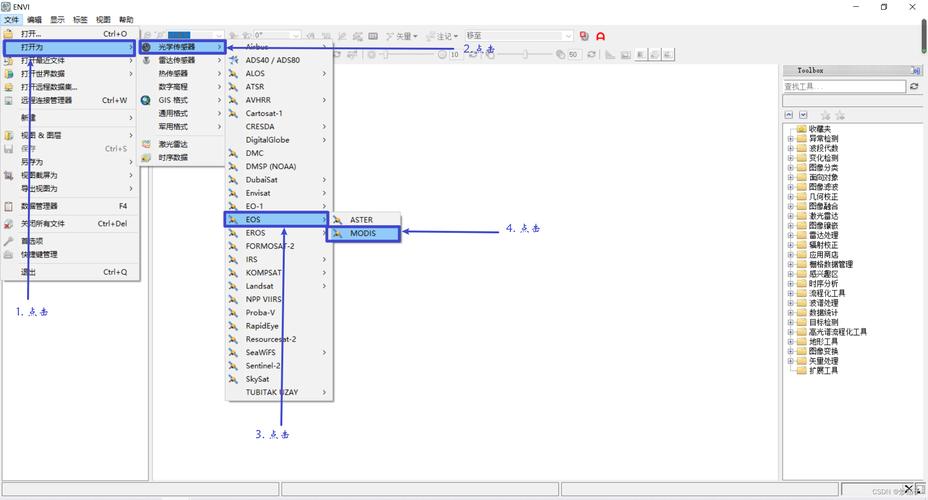Select the 图像镶嵌 folder in Toolbox
The image size is (928, 500).
(x=823, y=225)
